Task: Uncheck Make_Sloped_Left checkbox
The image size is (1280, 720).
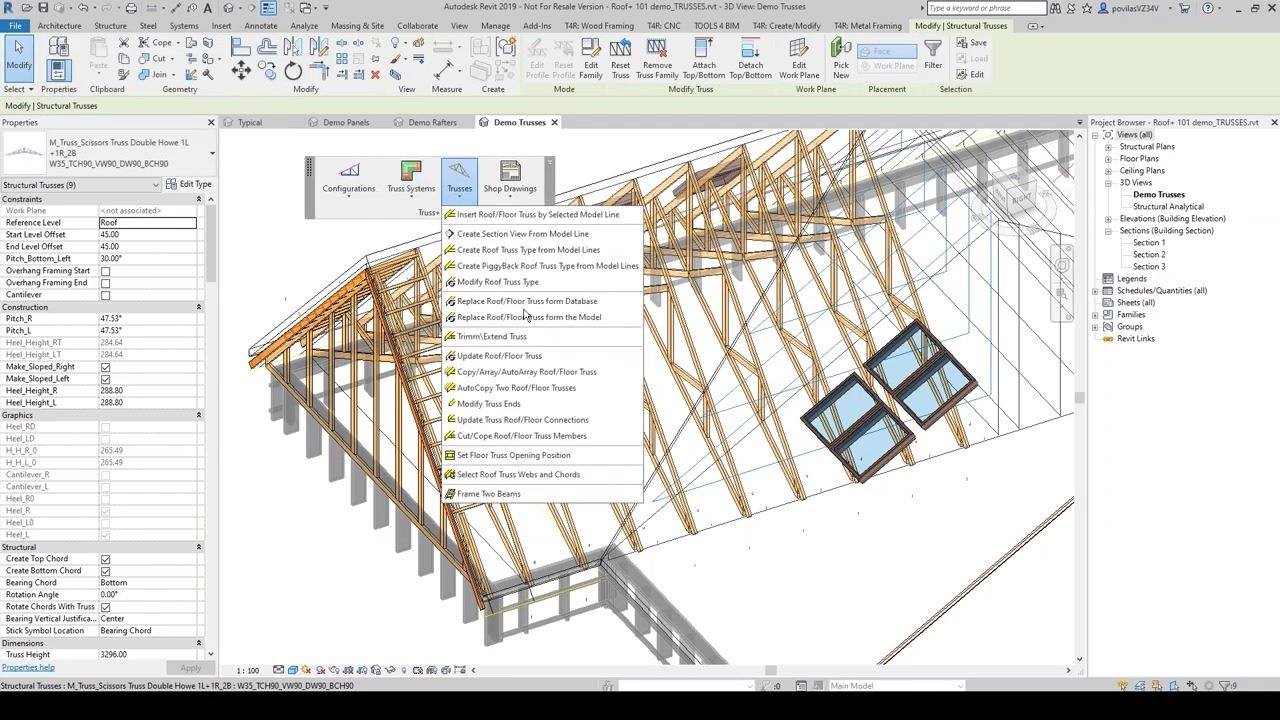Action: pos(105,379)
